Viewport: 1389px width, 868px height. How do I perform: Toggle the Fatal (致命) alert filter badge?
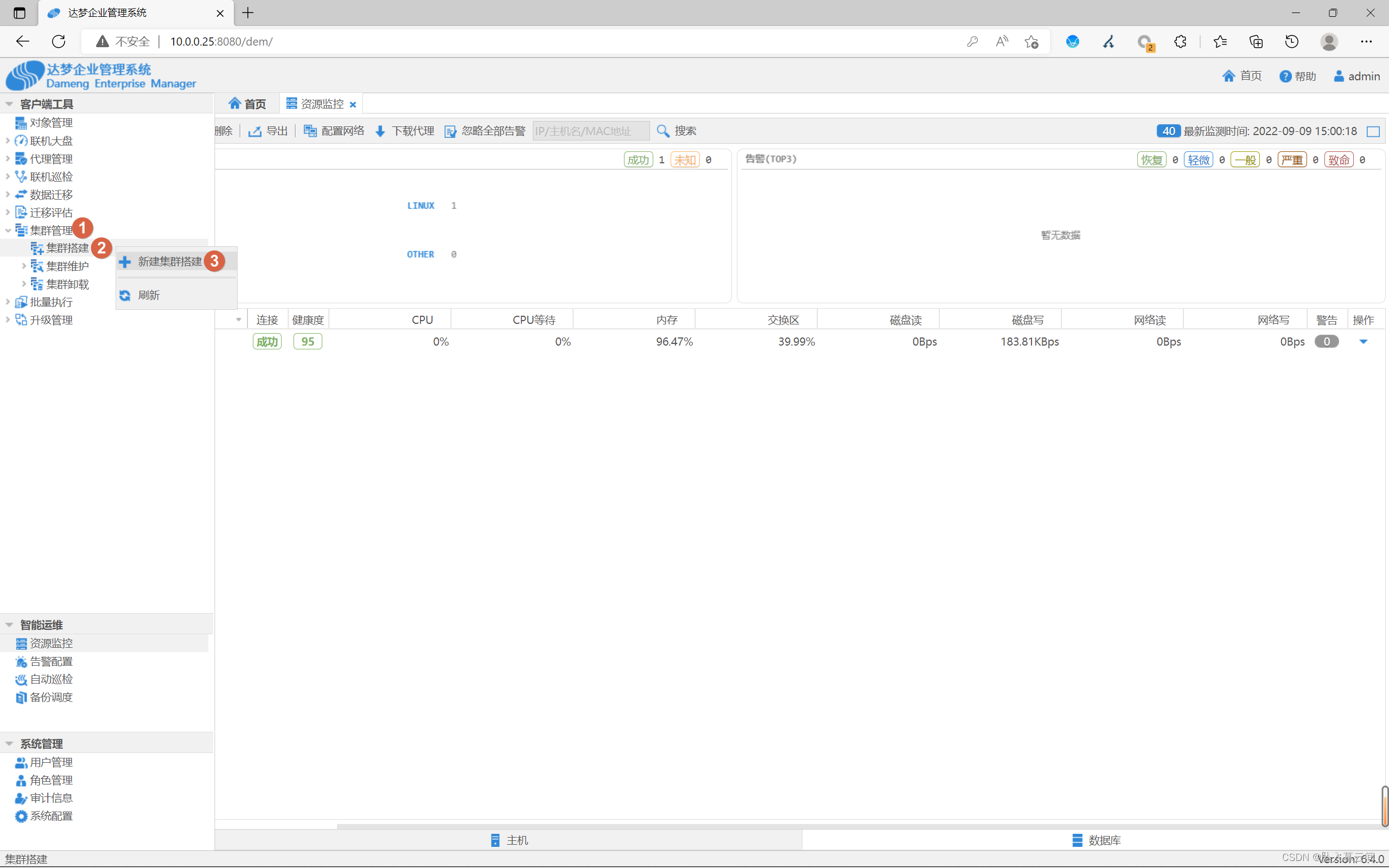tap(1338, 160)
